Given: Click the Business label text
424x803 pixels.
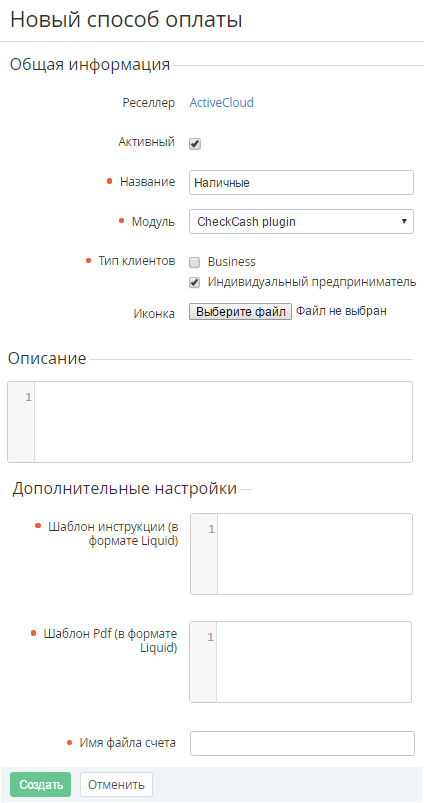Looking at the screenshot, I should [x=231, y=262].
